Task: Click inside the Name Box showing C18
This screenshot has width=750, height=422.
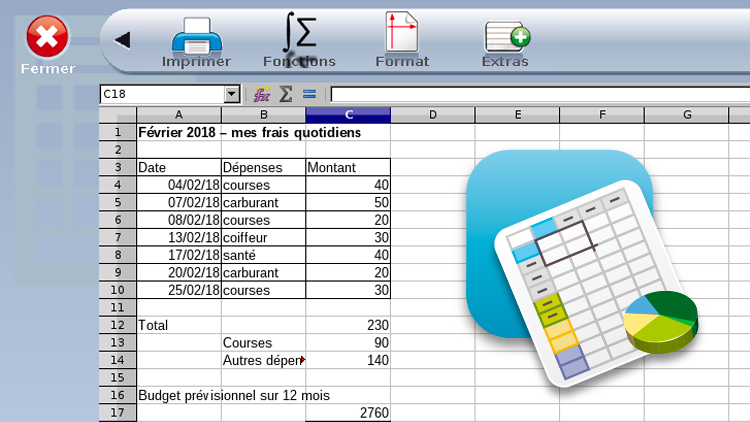Action: click(x=162, y=94)
